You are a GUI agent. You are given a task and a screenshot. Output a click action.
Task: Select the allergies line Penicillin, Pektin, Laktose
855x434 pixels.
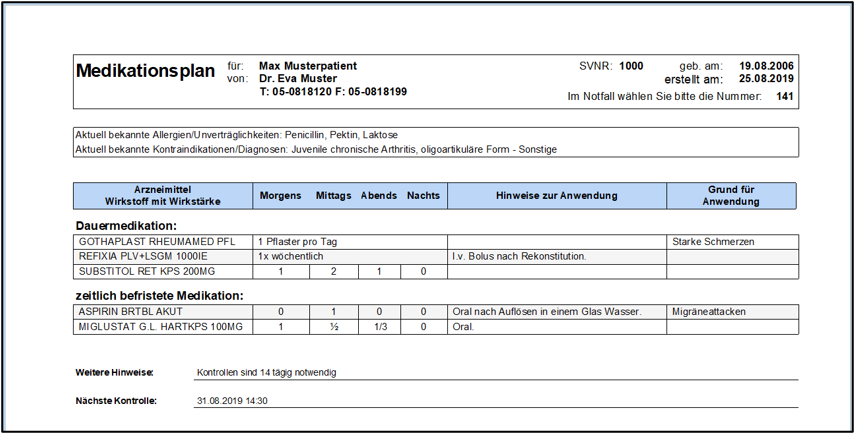(236, 135)
